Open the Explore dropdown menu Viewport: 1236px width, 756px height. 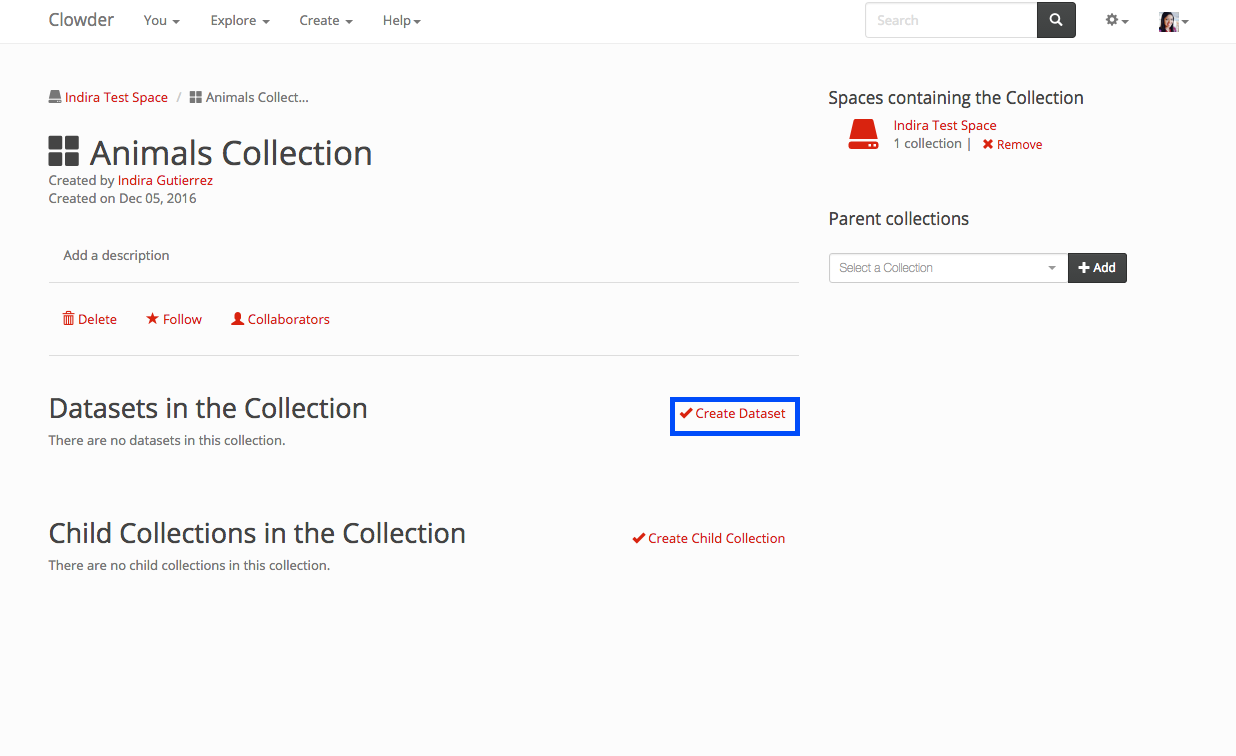coord(240,20)
